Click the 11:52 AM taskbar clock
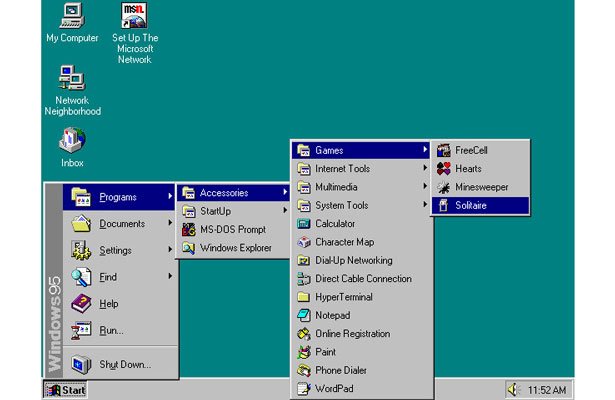Screen dimensions: 615x400 (547, 389)
